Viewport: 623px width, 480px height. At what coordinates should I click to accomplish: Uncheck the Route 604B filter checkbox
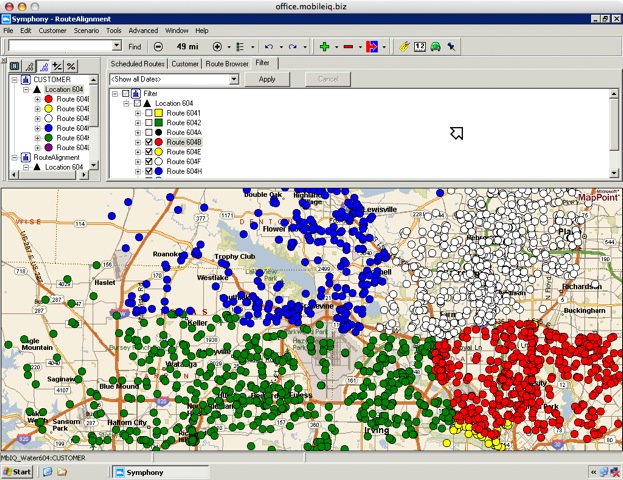click(x=149, y=143)
